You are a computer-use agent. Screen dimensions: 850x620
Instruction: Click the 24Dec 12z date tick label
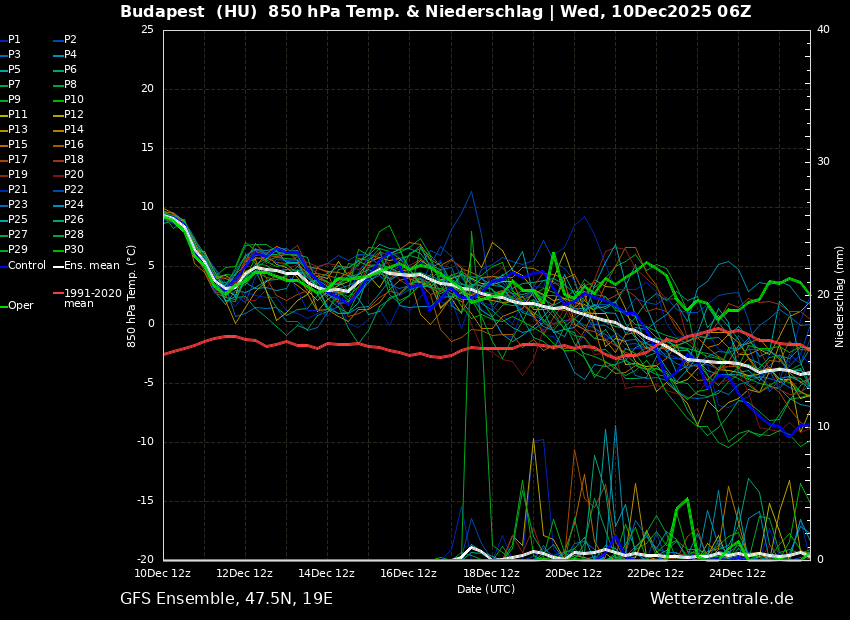pos(738,574)
